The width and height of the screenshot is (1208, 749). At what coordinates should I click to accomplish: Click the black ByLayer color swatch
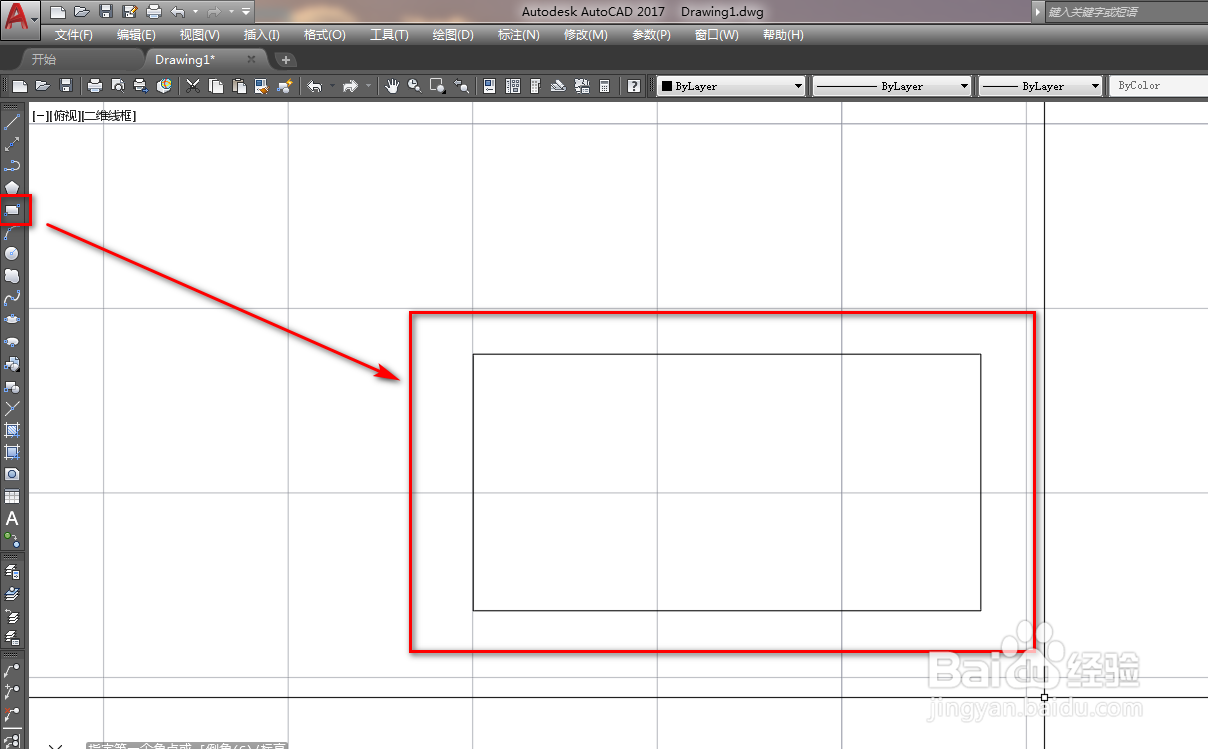tap(666, 86)
